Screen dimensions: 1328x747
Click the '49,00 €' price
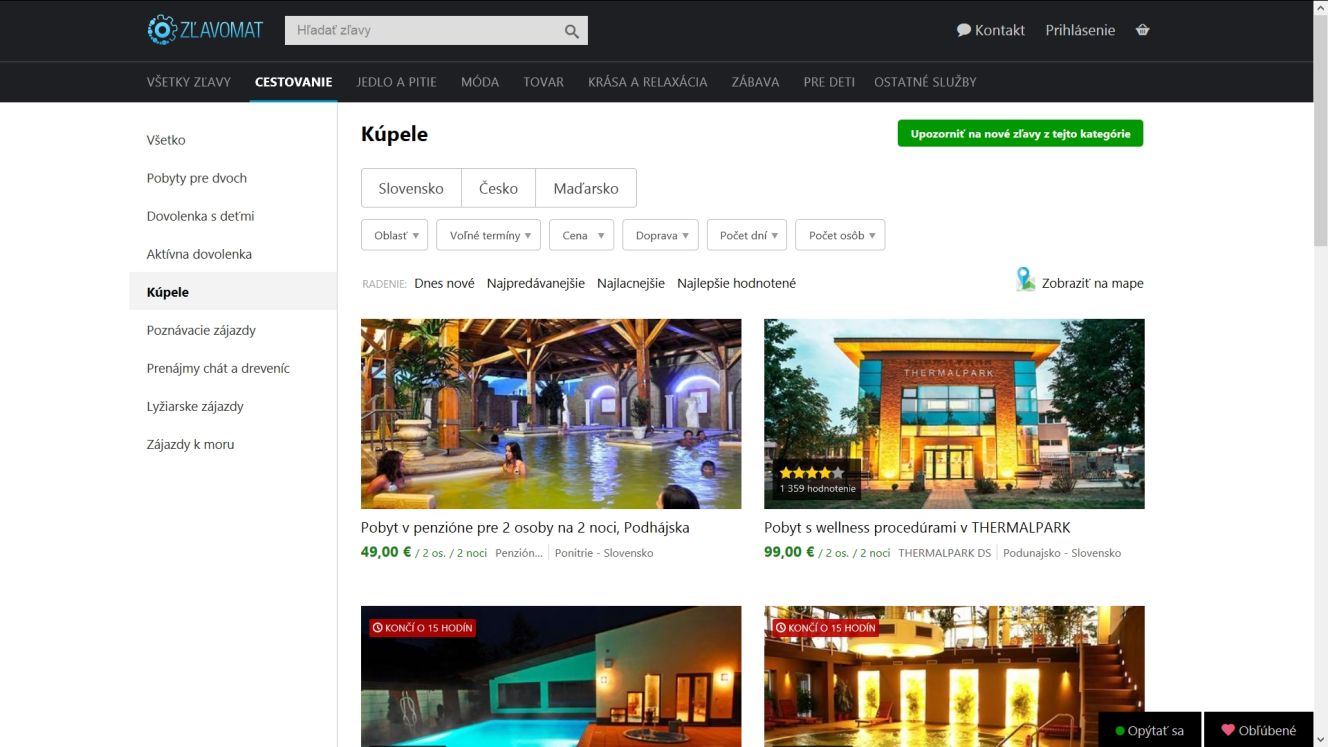point(386,552)
